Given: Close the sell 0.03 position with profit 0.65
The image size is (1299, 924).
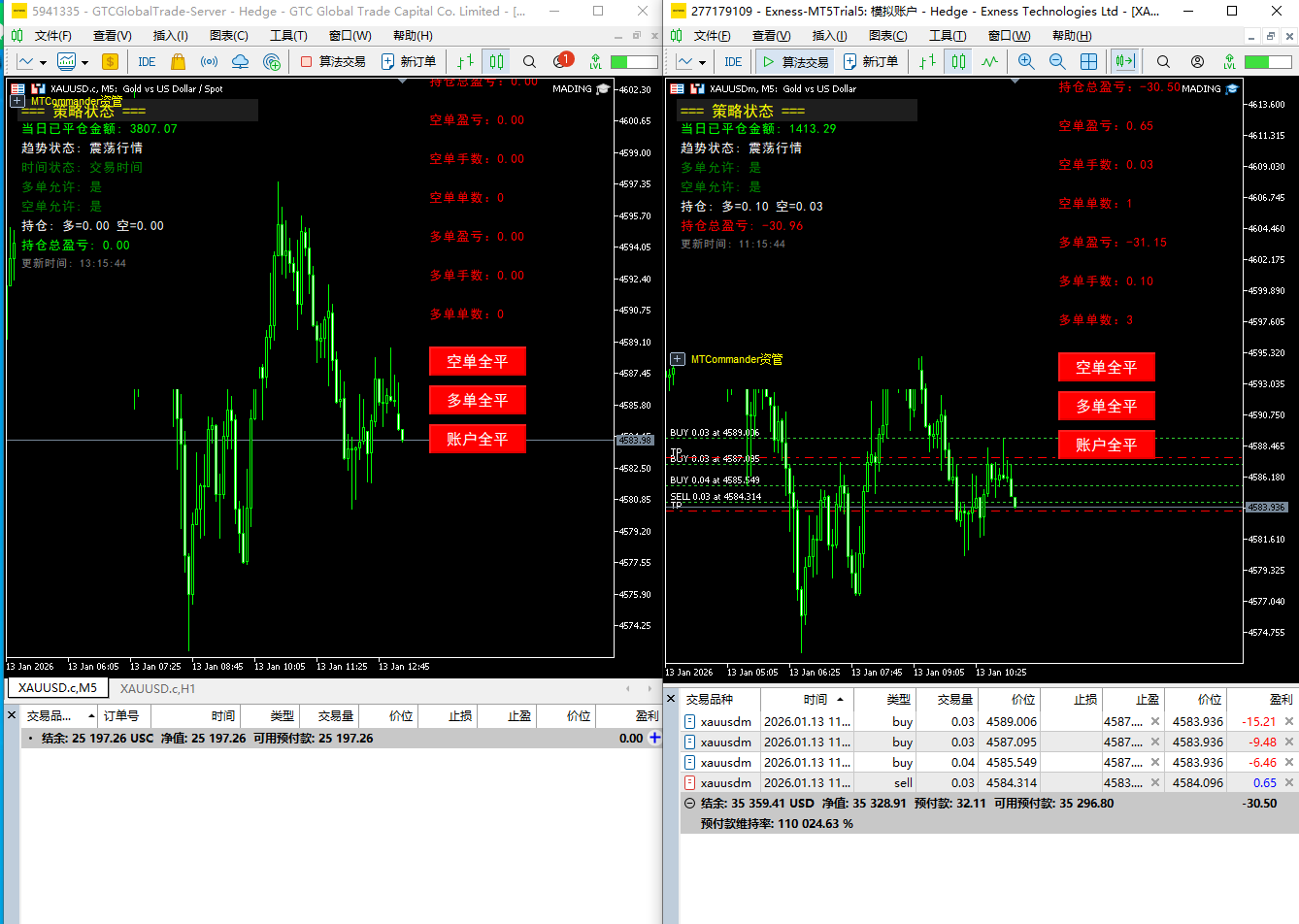Looking at the screenshot, I should [1289, 782].
